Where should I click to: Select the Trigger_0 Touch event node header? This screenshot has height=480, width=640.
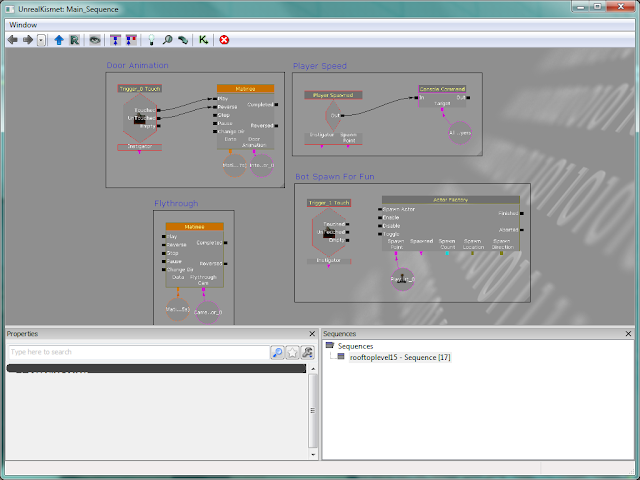(x=140, y=89)
